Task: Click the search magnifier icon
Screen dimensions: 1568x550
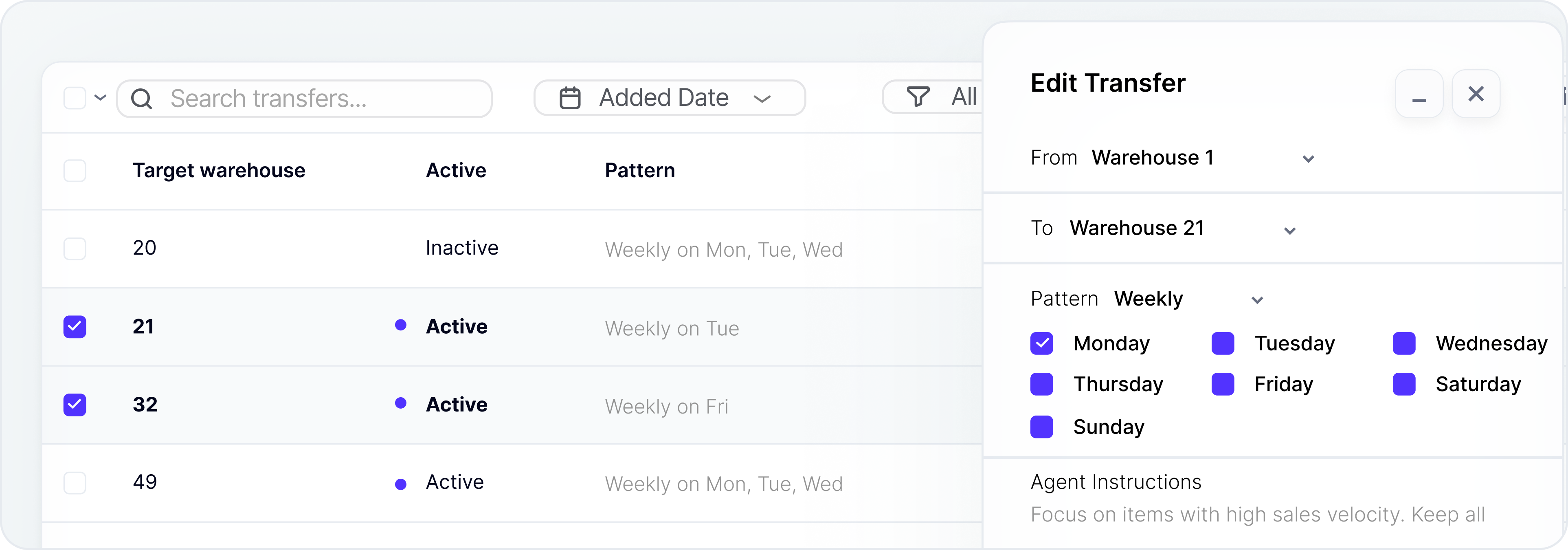Action: click(x=141, y=99)
